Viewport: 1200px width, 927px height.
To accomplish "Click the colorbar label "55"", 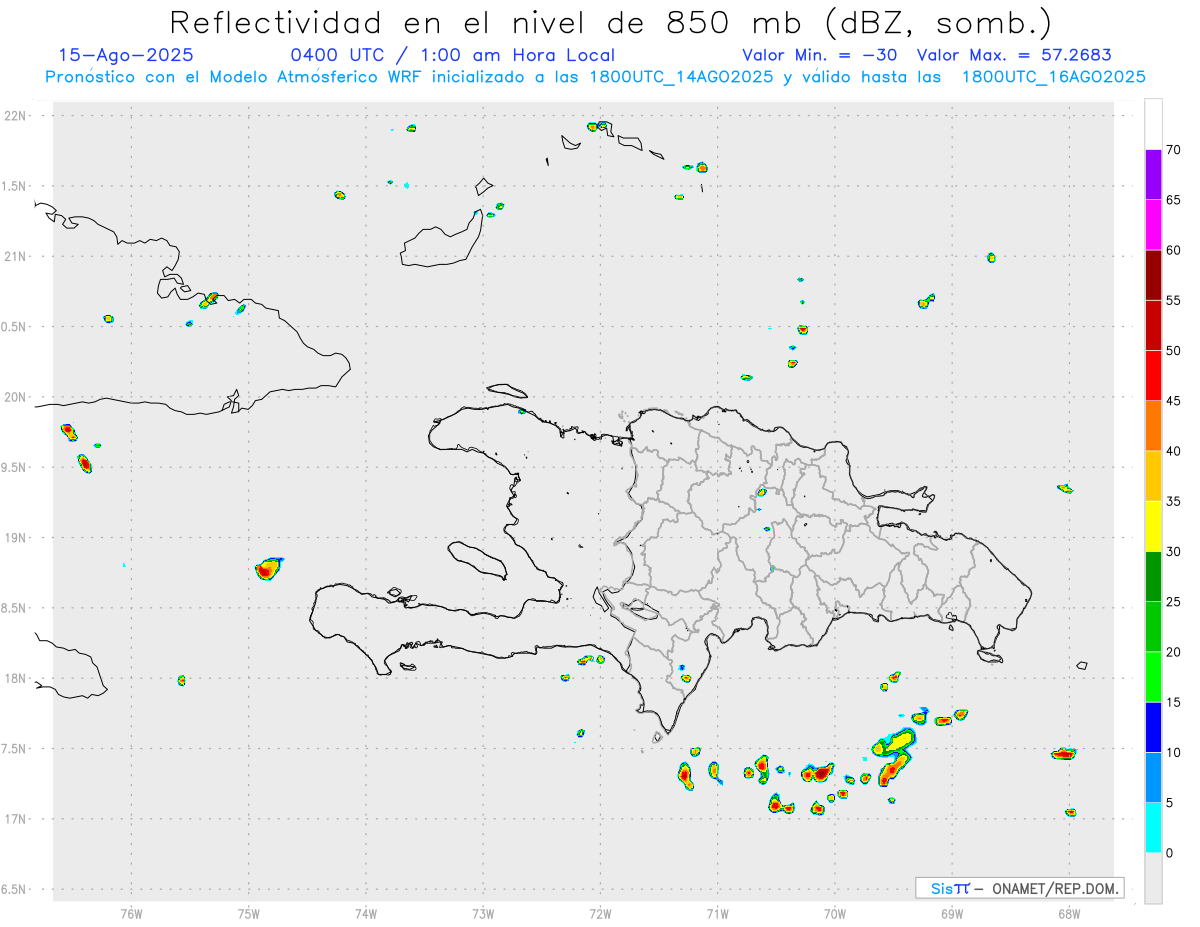I will [x=1174, y=300].
